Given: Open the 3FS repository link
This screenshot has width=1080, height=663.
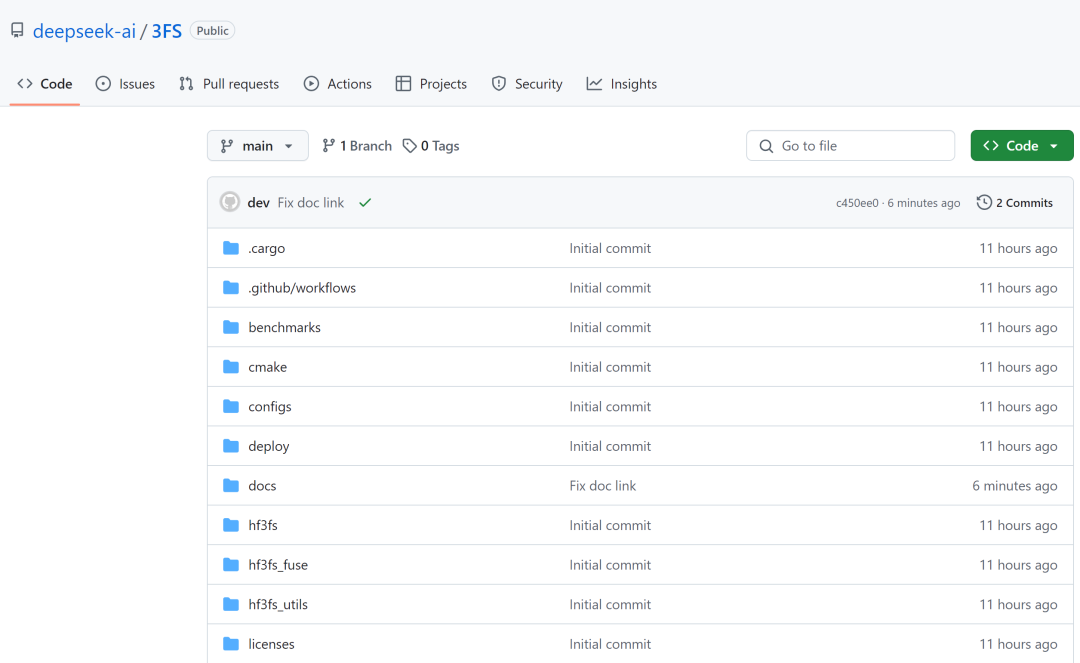Looking at the screenshot, I should click(167, 31).
